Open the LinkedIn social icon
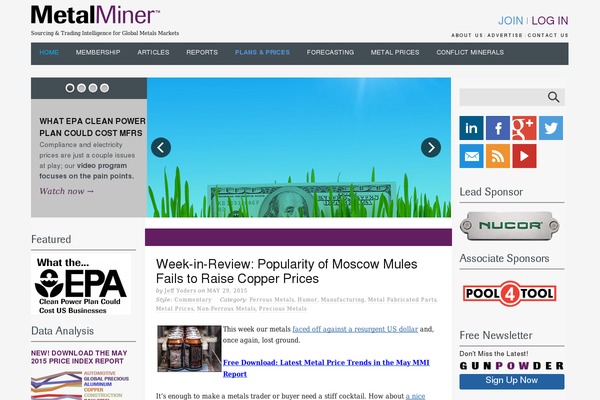Viewport: 600px width, 400px height. coord(471,128)
